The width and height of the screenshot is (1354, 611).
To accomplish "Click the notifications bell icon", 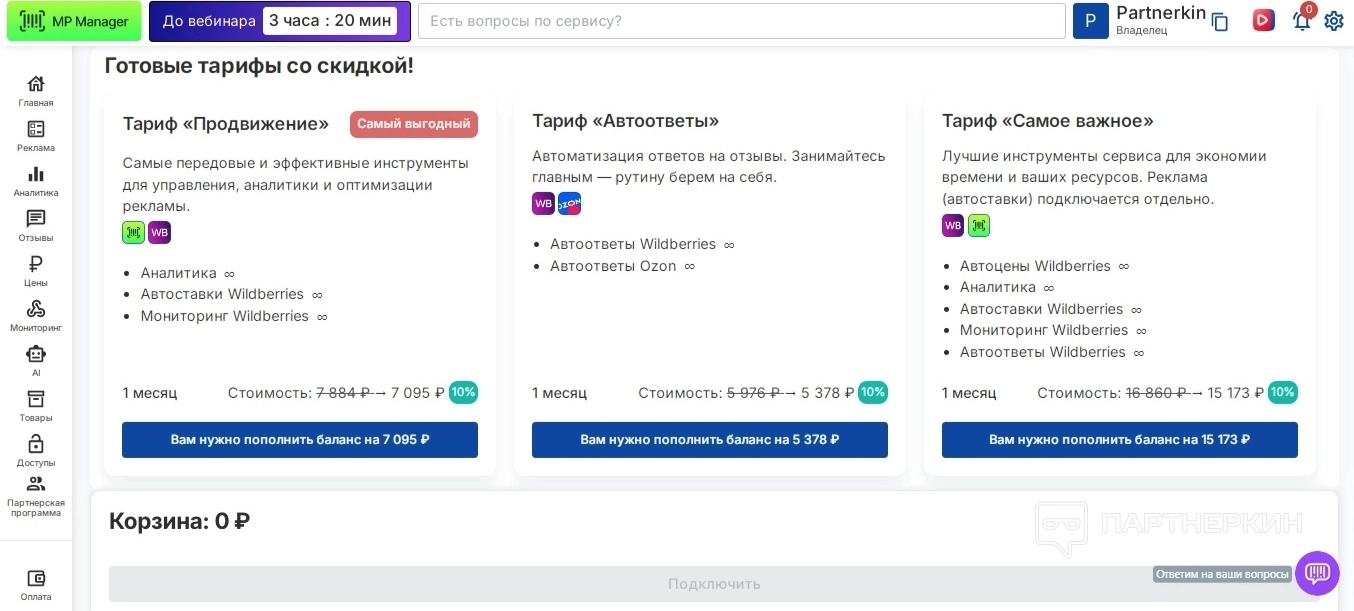I will pos(1301,21).
